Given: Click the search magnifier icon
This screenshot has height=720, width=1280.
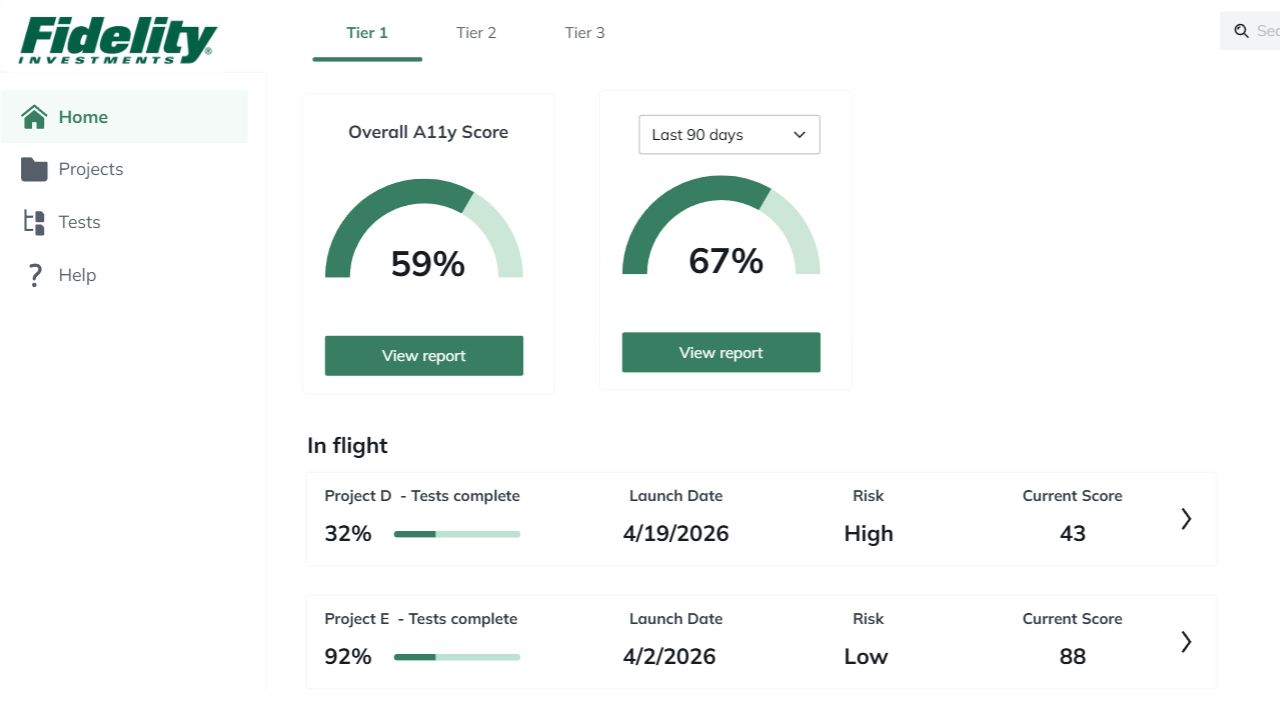Looking at the screenshot, I should [1241, 31].
